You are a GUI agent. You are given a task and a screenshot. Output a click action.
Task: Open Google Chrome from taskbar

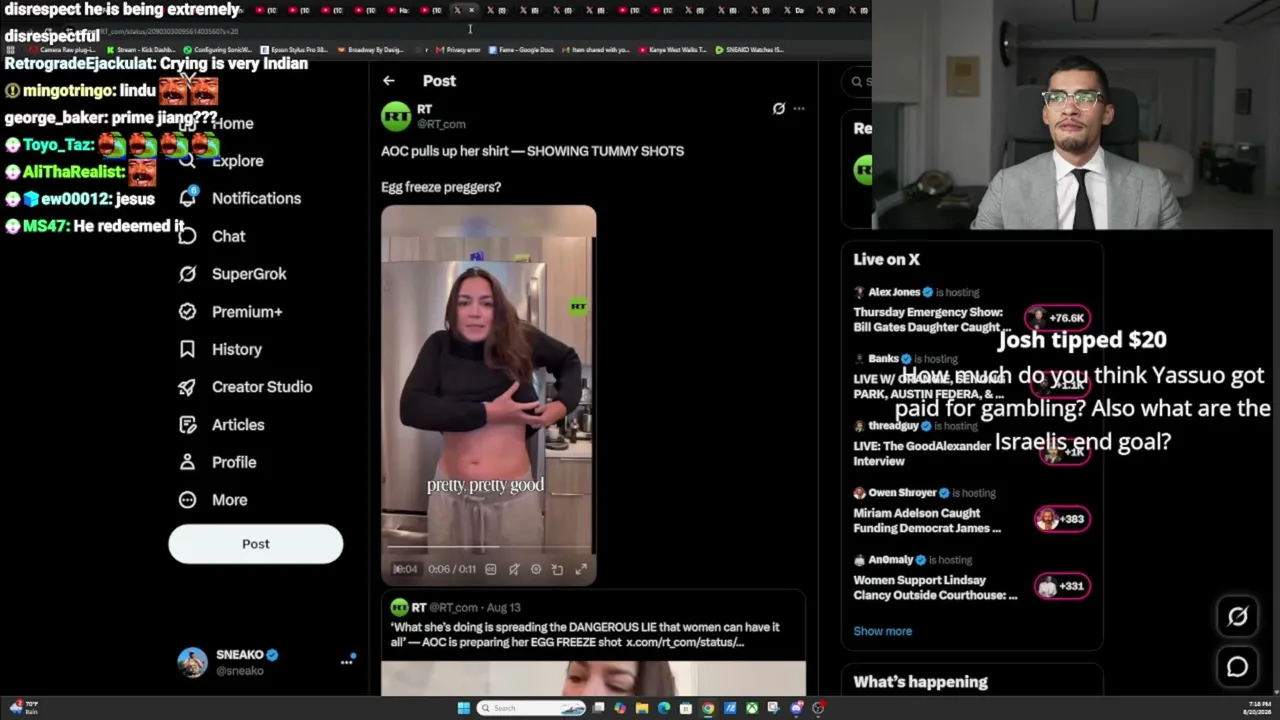click(708, 708)
